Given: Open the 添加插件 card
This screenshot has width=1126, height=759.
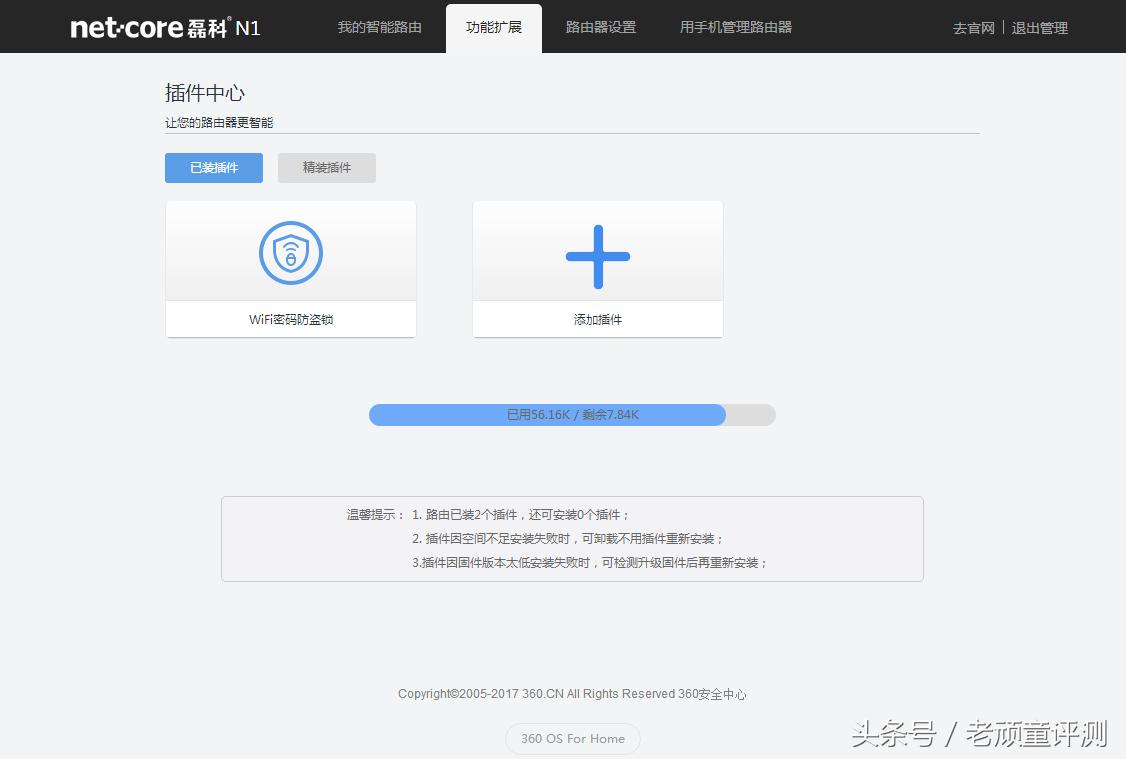Looking at the screenshot, I should 597,270.
